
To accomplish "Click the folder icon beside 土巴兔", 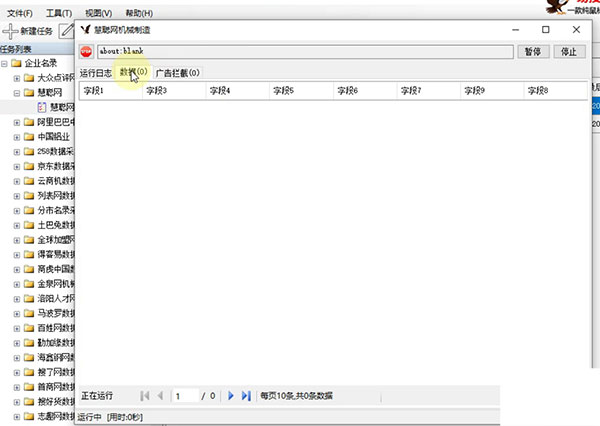I will coord(29,225).
